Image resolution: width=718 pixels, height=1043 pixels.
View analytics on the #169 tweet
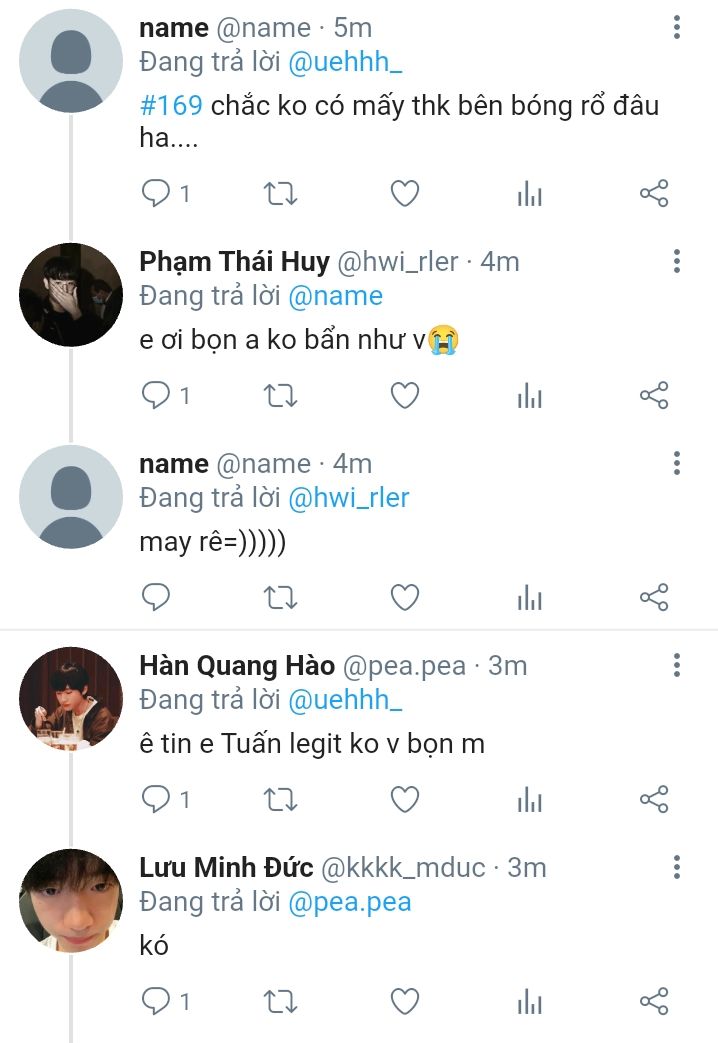click(x=529, y=194)
